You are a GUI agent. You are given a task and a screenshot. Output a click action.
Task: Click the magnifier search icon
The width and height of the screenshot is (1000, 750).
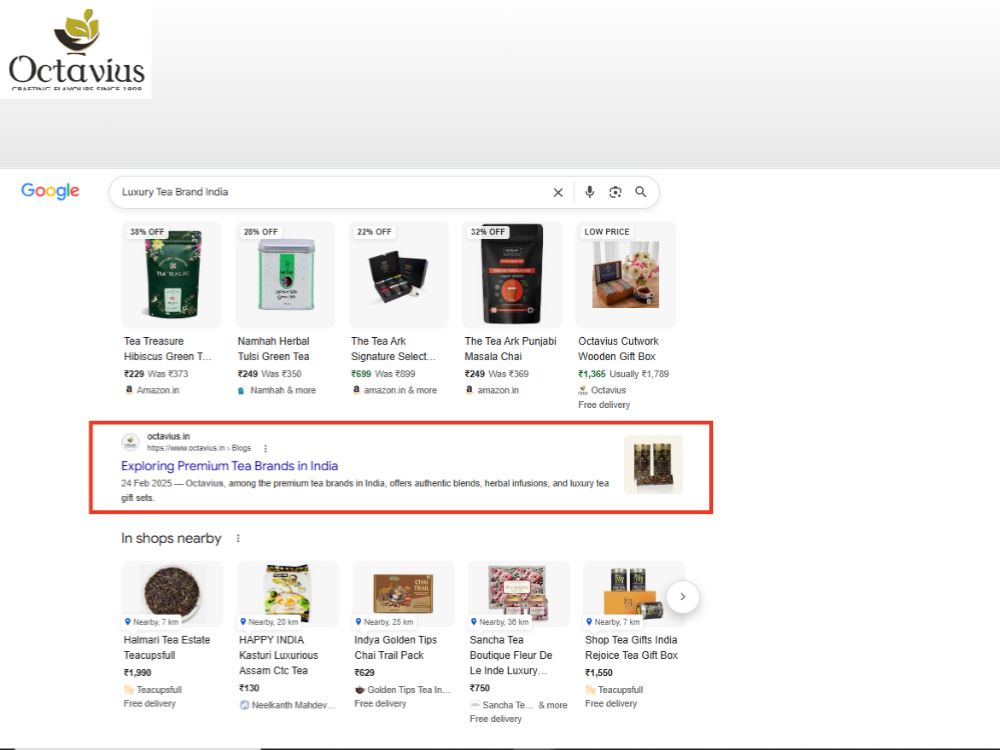tap(641, 192)
